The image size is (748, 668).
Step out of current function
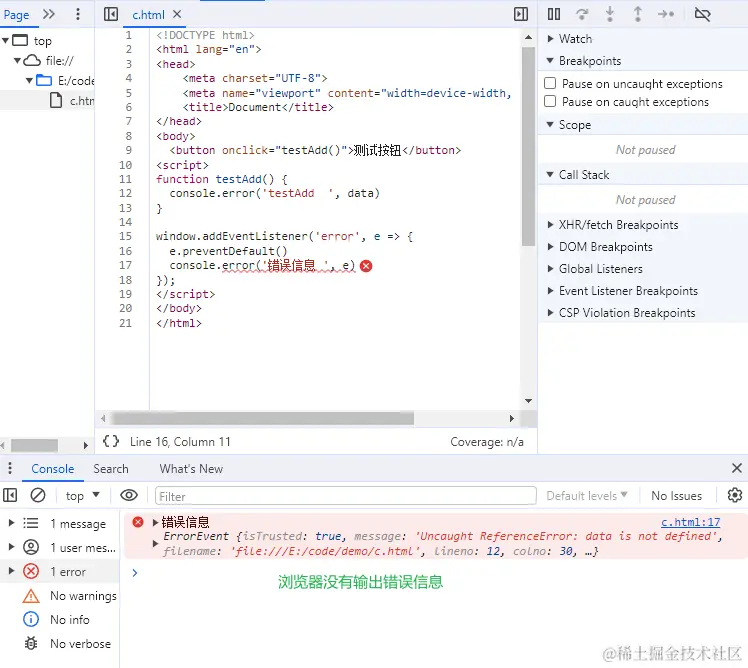(638, 14)
